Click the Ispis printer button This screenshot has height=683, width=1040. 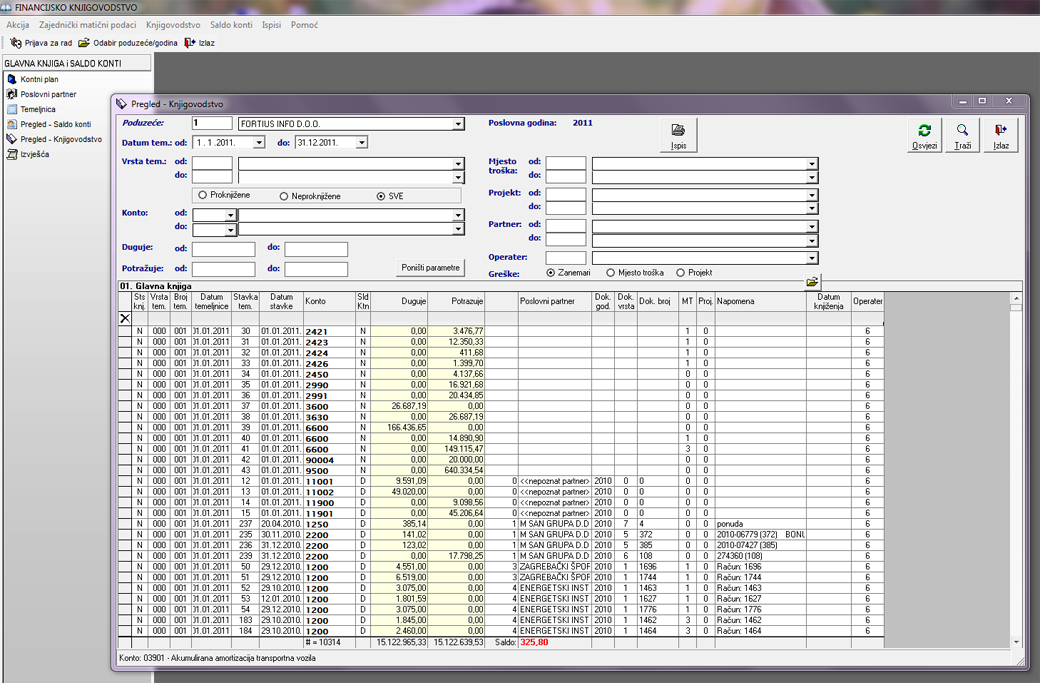(x=679, y=136)
